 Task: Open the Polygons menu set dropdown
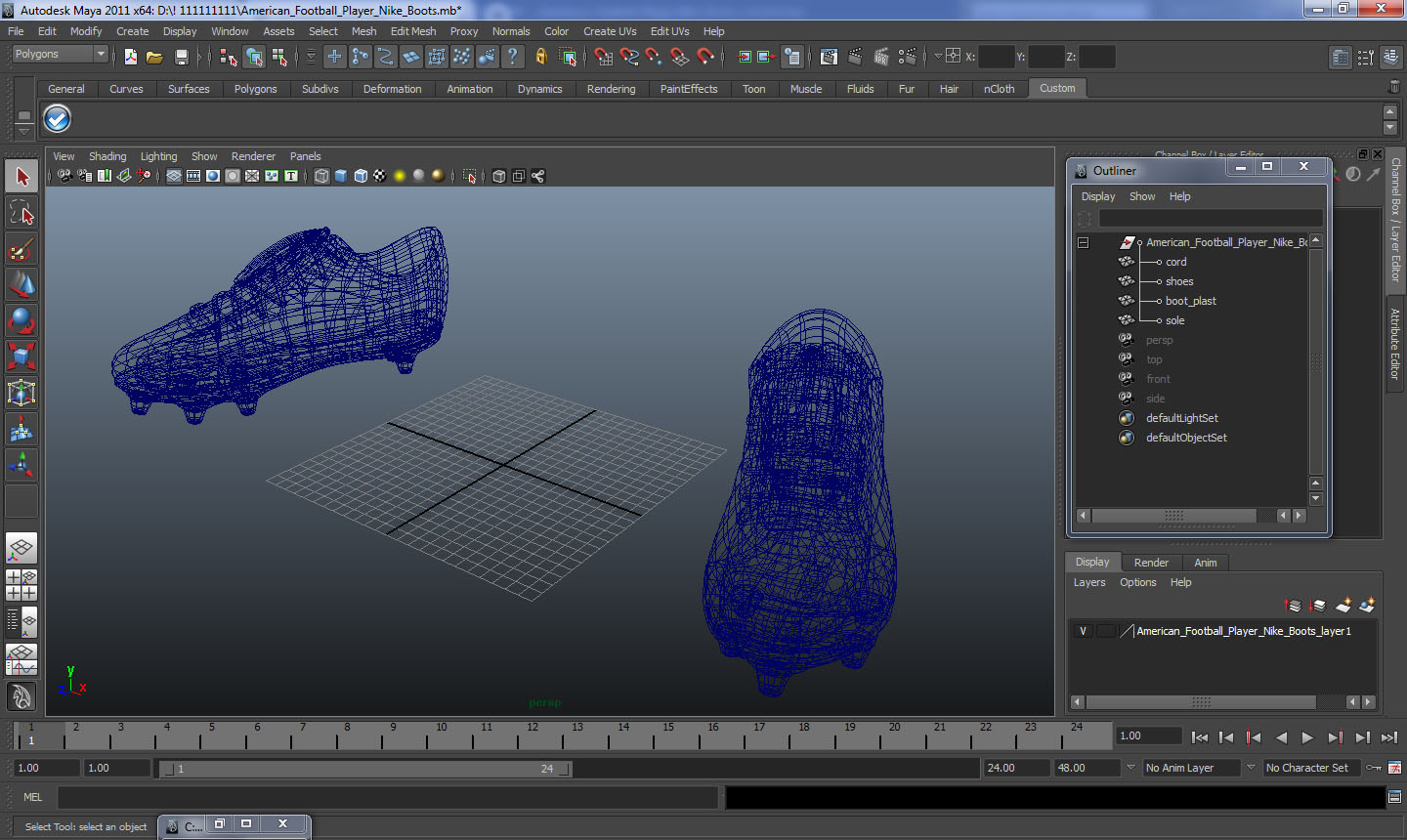click(x=60, y=55)
